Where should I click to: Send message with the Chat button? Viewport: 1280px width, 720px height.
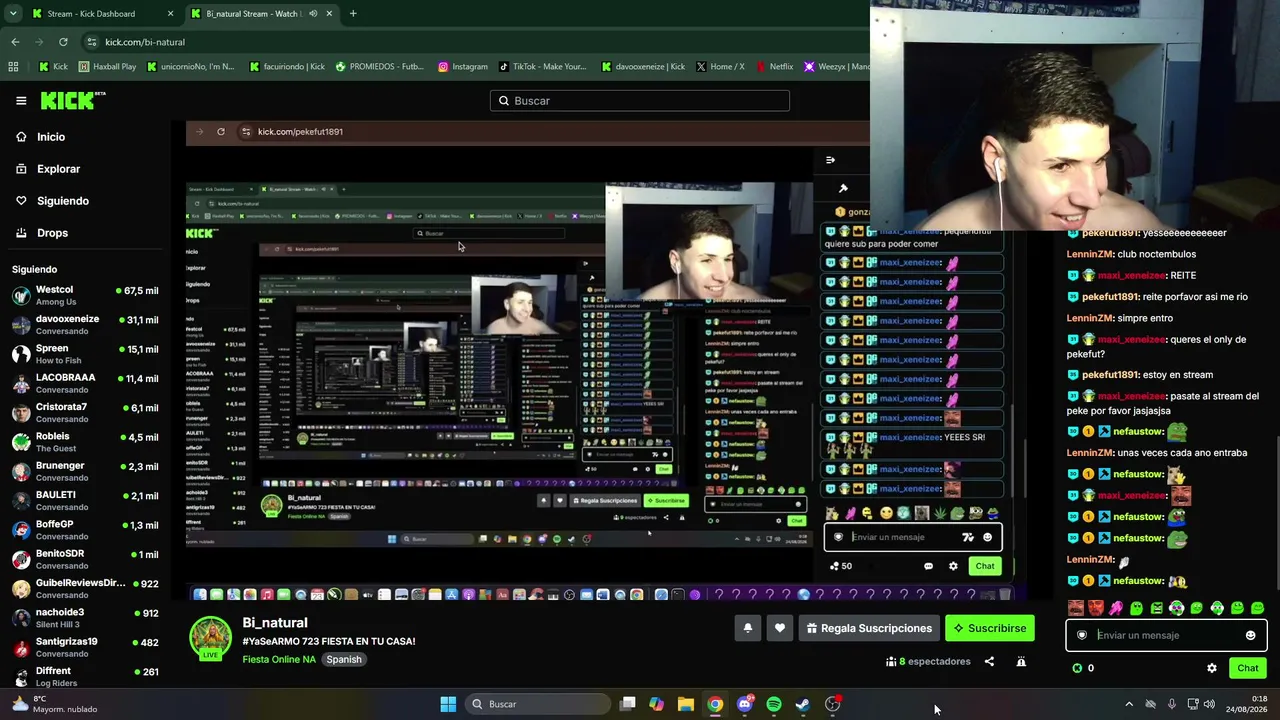(1248, 668)
